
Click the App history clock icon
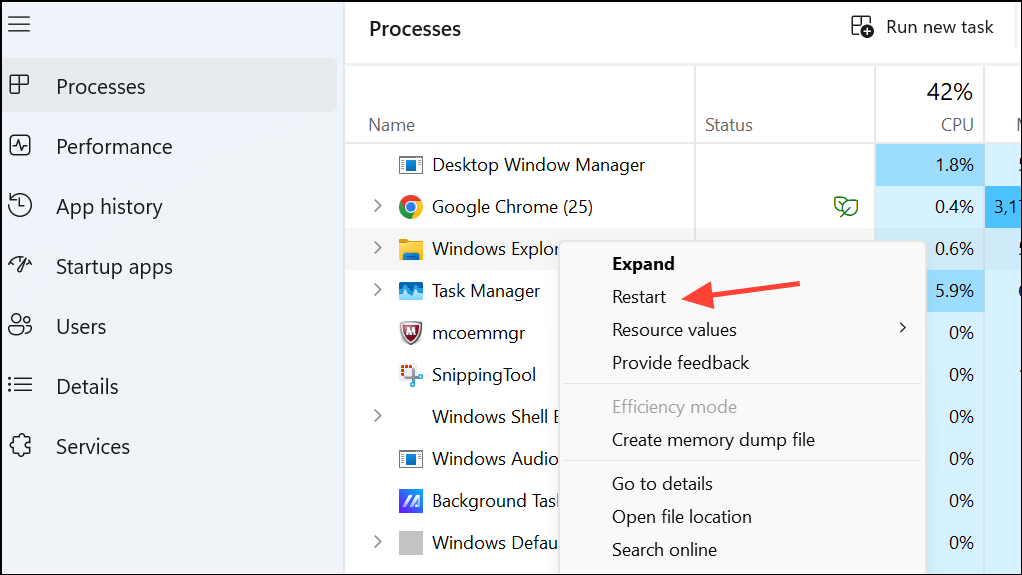tap(19, 206)
